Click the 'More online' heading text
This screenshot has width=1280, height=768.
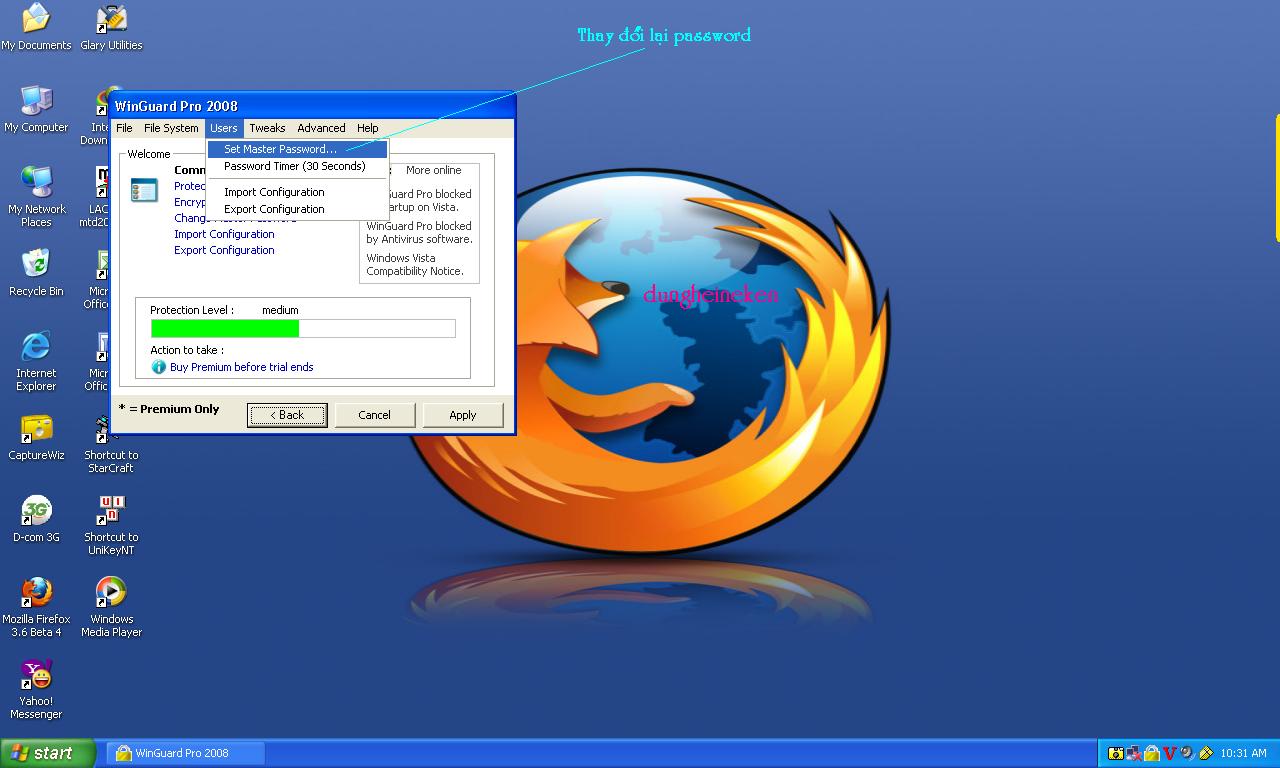[433, 170]
